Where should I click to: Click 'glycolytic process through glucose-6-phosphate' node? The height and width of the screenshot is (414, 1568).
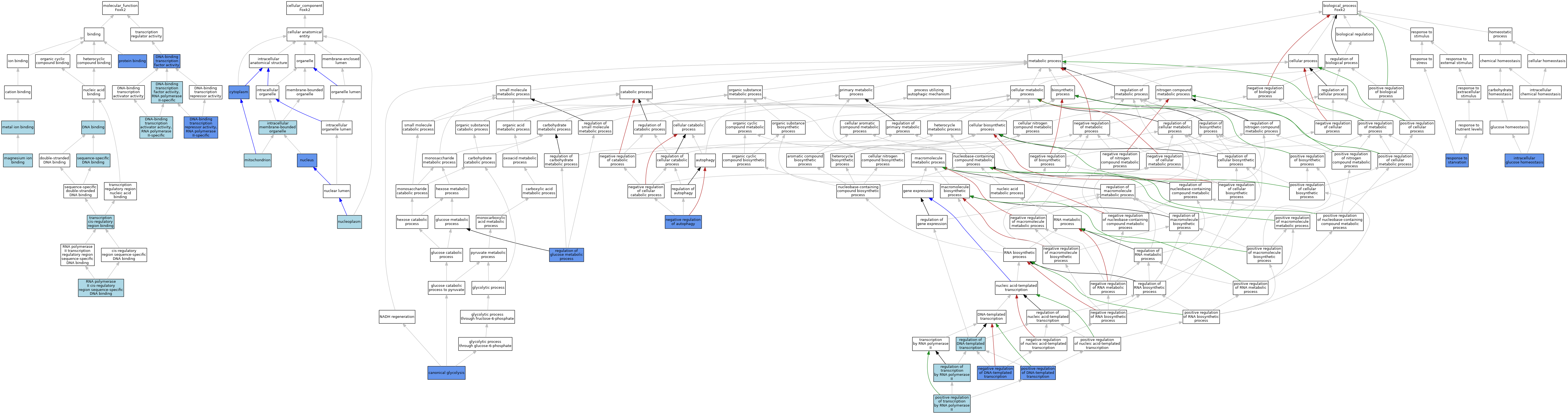tap(485, 344)
